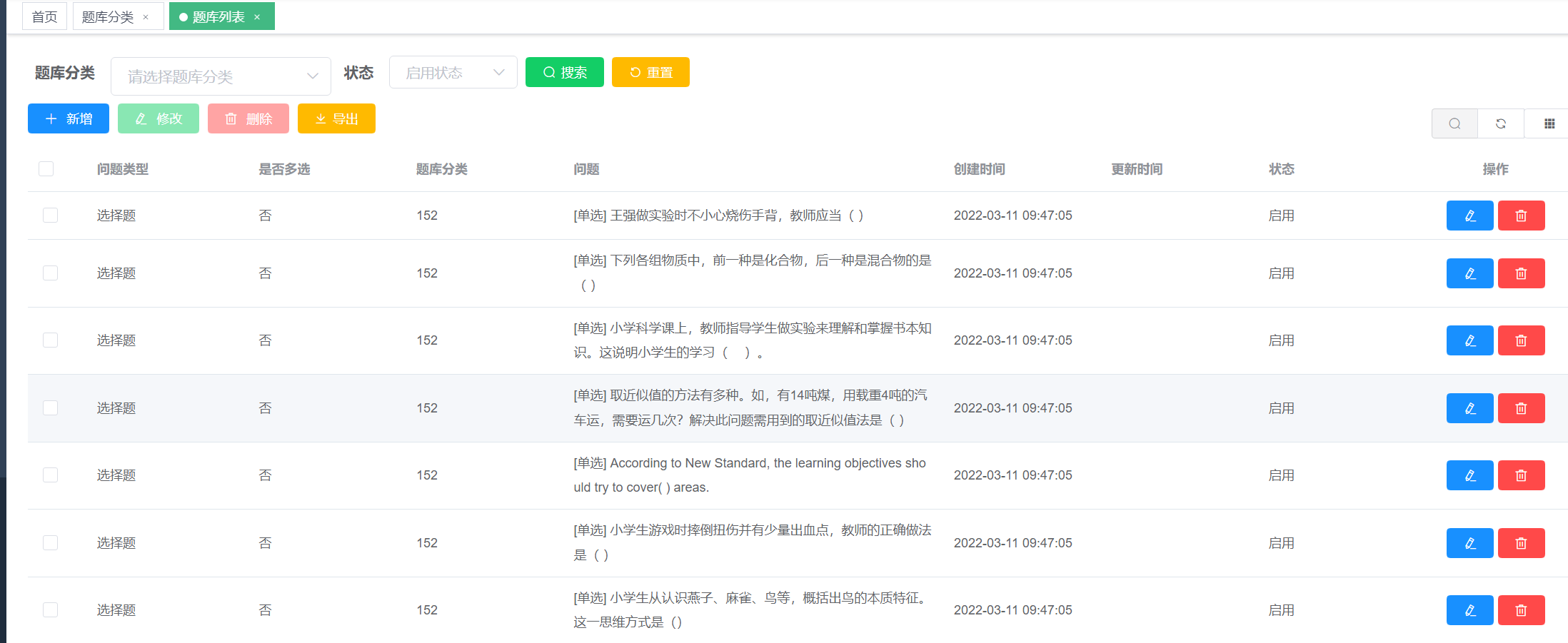Edit the row about 小学生游戏时摔倒扭伤

click(1469, 543)
